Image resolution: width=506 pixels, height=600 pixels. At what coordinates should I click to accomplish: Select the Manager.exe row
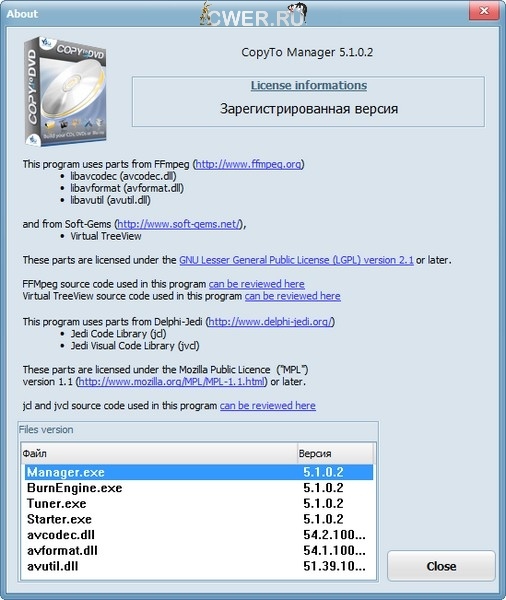point(199,472)
